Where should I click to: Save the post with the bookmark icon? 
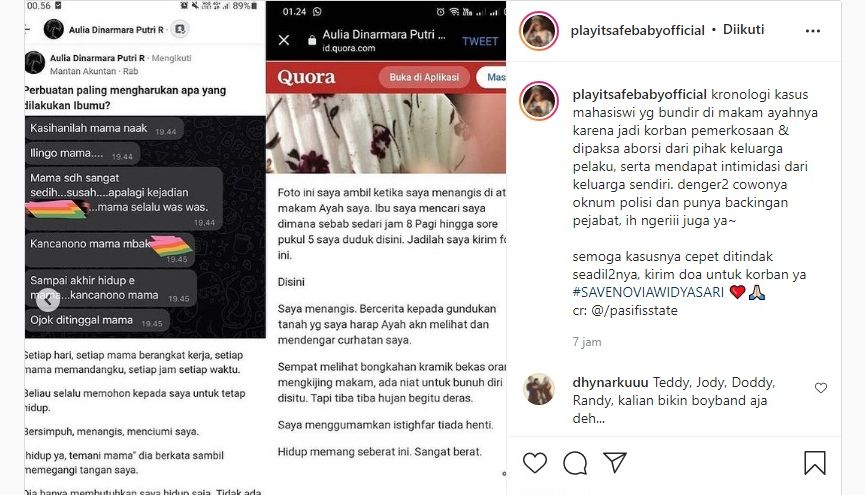(x=814, y=462)
